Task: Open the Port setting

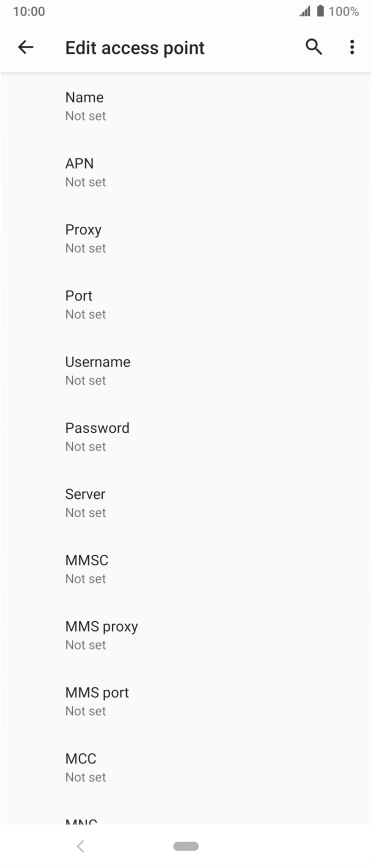Action: pos(186,304)
